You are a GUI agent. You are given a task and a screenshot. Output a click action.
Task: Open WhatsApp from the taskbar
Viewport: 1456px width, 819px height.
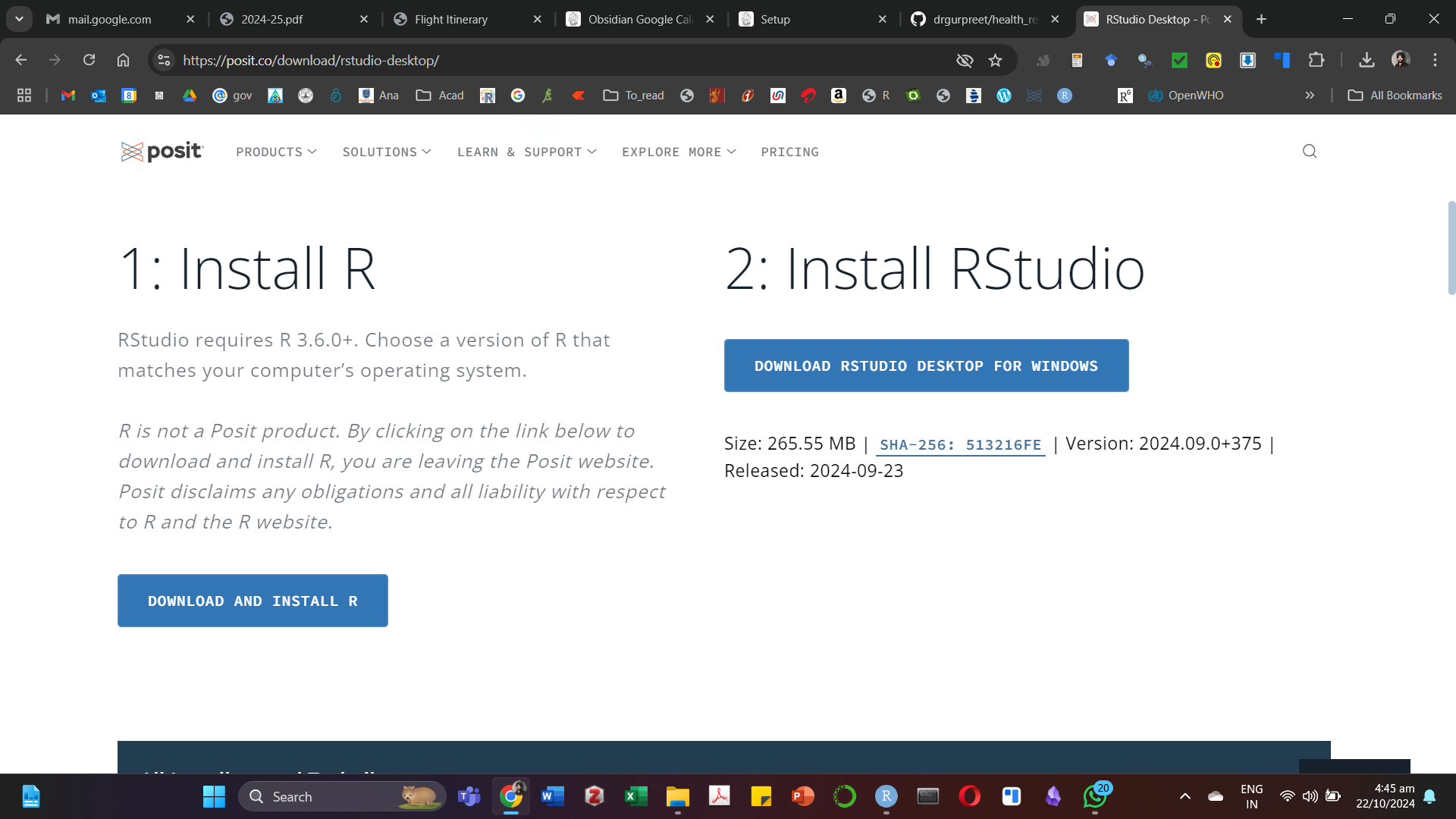click(1094, 796)
